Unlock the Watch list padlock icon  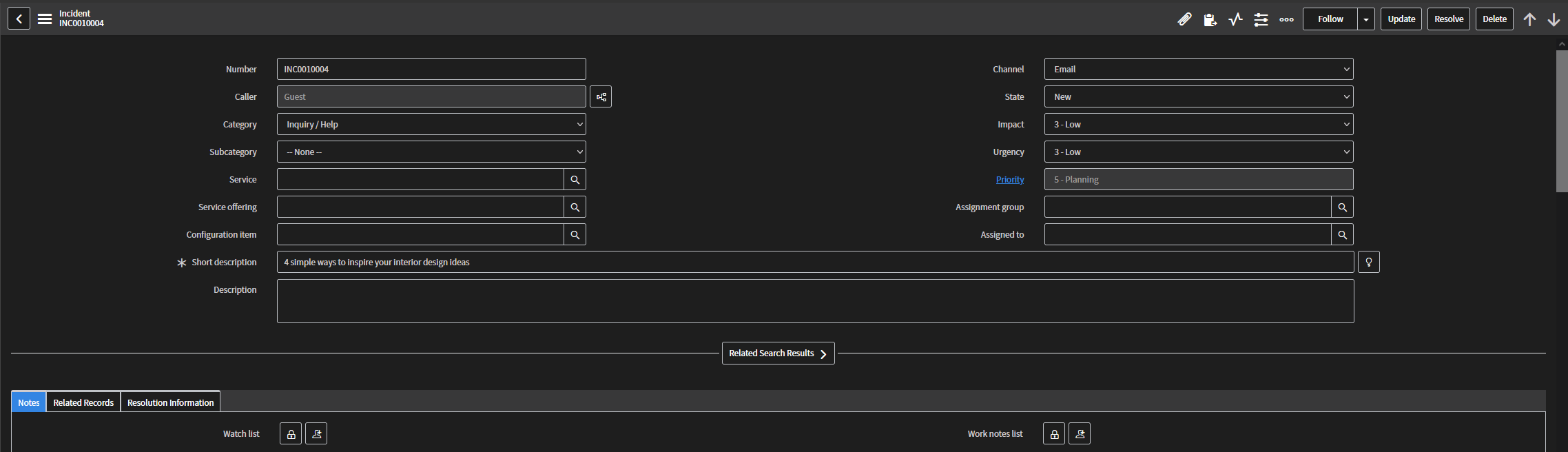point(291,433)
